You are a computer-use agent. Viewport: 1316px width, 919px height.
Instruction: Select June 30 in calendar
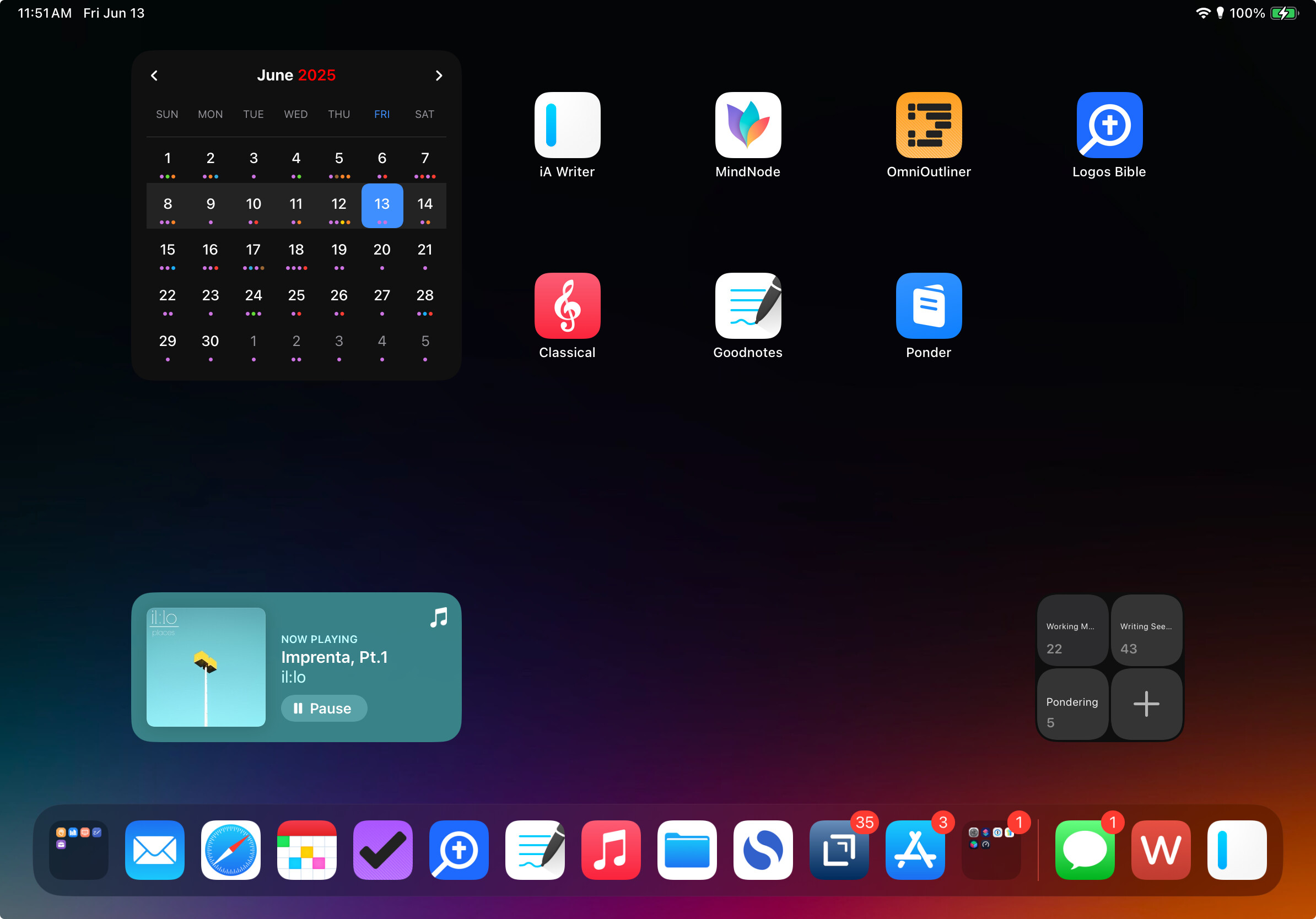click(x=211, y=343)
